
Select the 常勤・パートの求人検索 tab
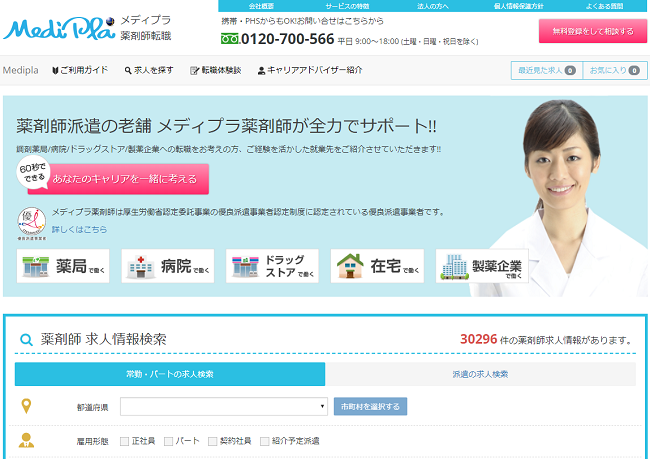[x=170, y=374]
